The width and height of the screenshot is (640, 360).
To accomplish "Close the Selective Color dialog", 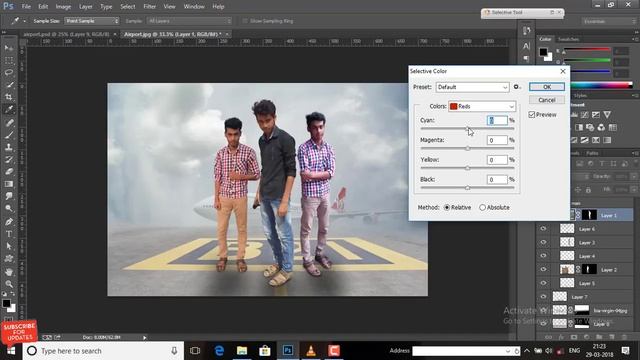I will [x=563, y=71].
